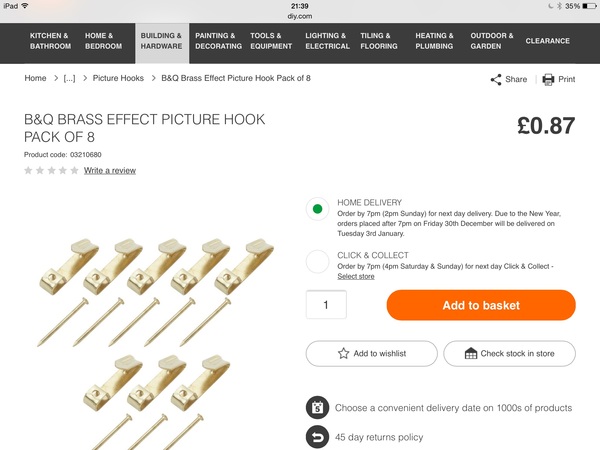Screen dimensions: 600x450
Task: Click the Print icon
Action: tap(548, 79)
